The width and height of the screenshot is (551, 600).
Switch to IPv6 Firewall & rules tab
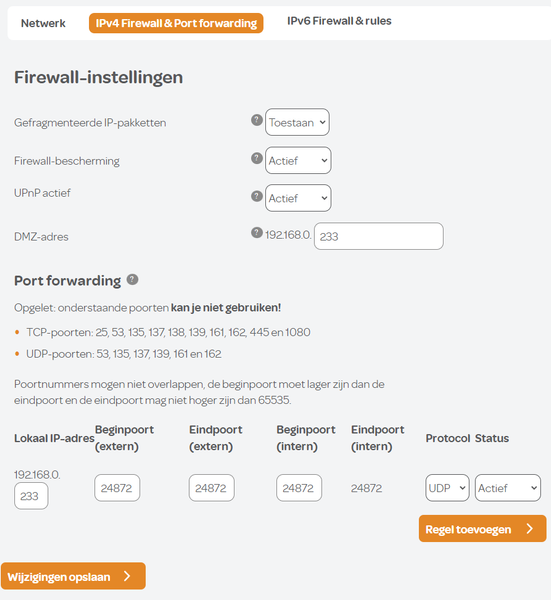339,21
